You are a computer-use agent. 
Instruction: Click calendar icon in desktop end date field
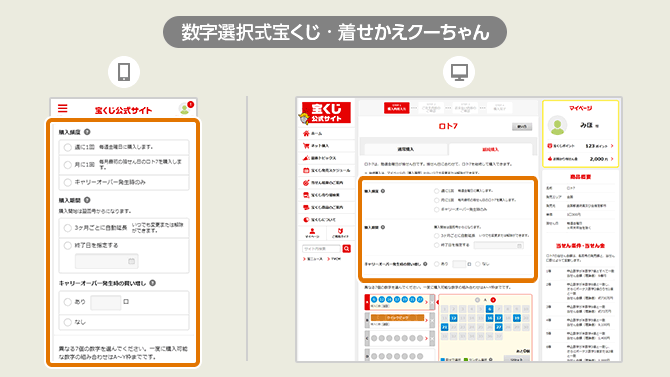pos(520,245)
